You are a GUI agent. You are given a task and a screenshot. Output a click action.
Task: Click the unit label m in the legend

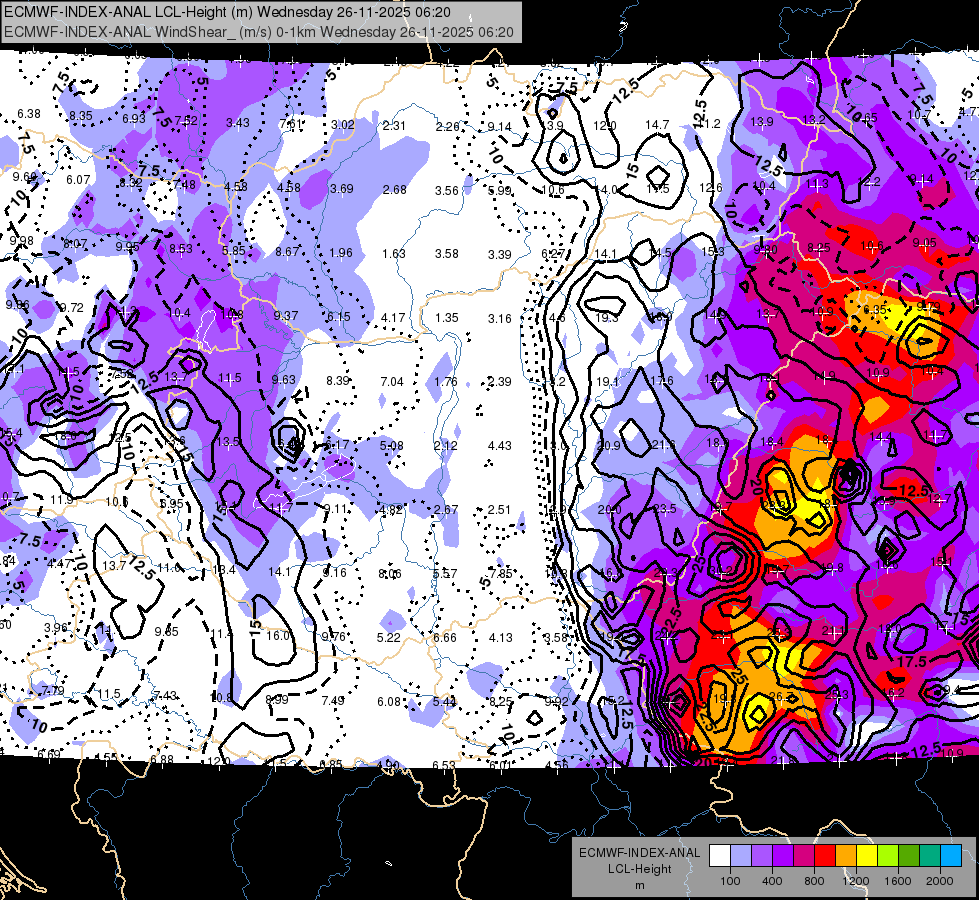pyautogui.click(x=639, y=885)
